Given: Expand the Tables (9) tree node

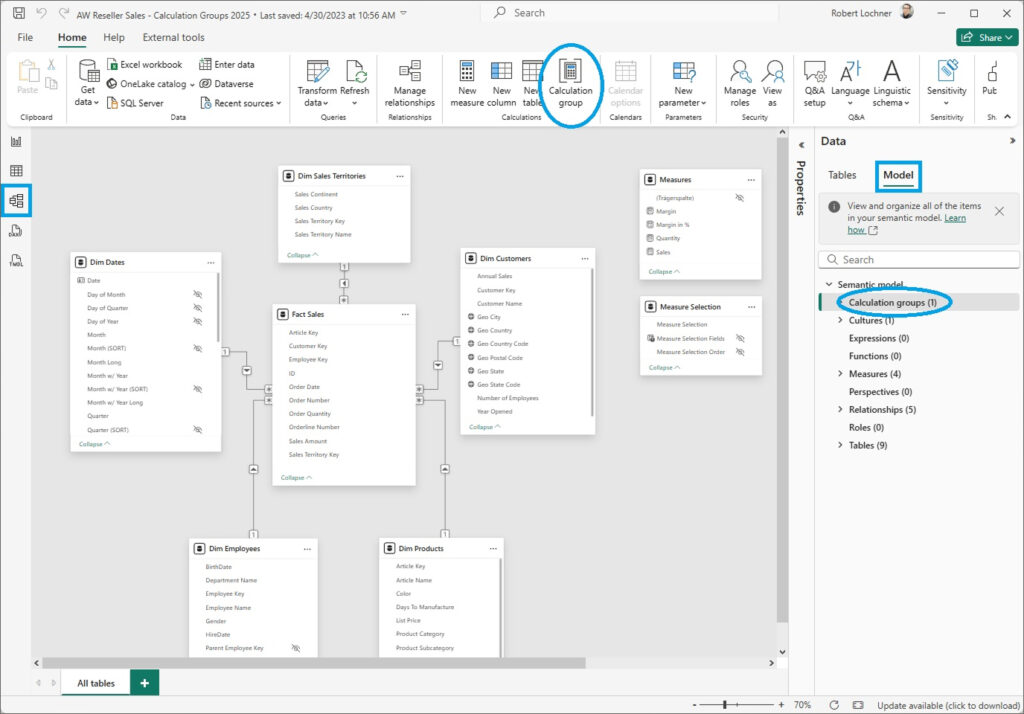Looking at the screenshot, I should [x=840, y=445].
